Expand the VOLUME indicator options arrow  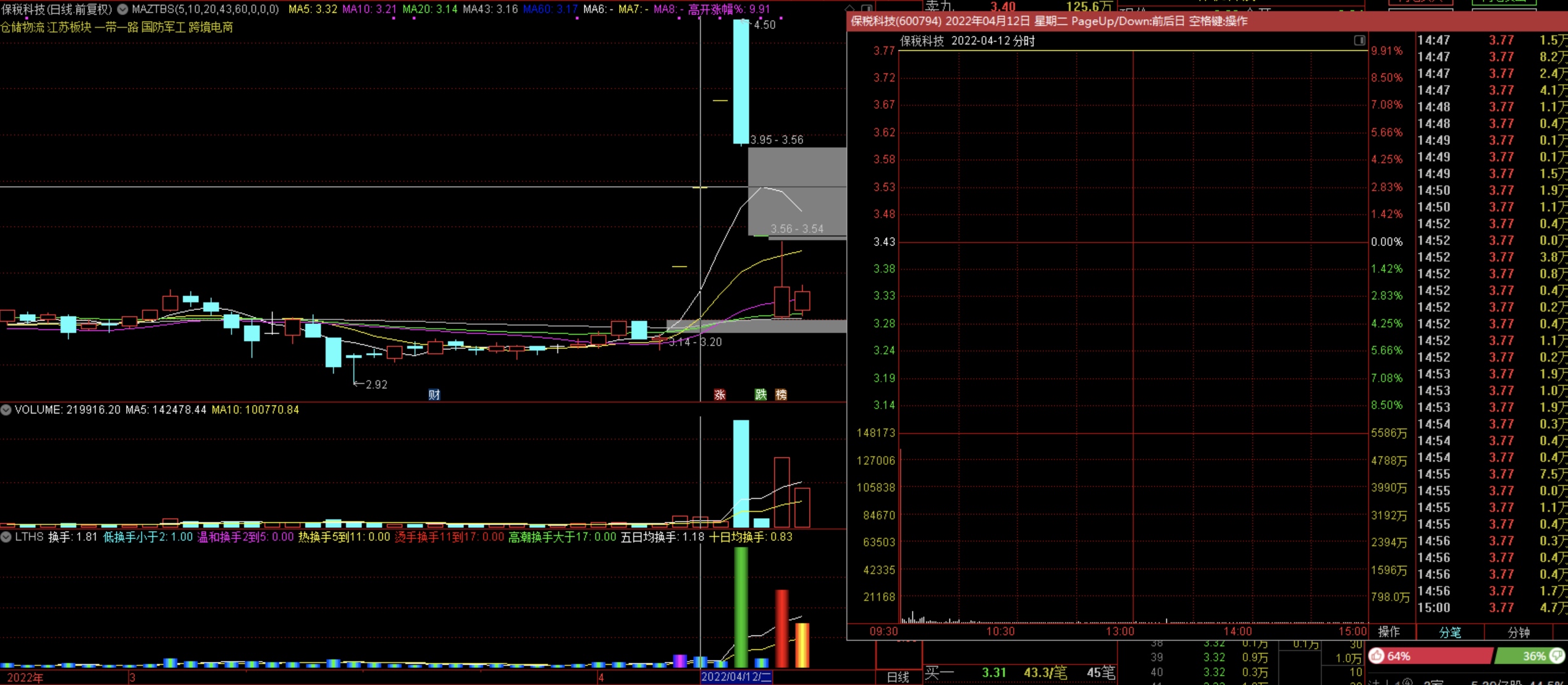pyautogui.click(x=6, y=410)
